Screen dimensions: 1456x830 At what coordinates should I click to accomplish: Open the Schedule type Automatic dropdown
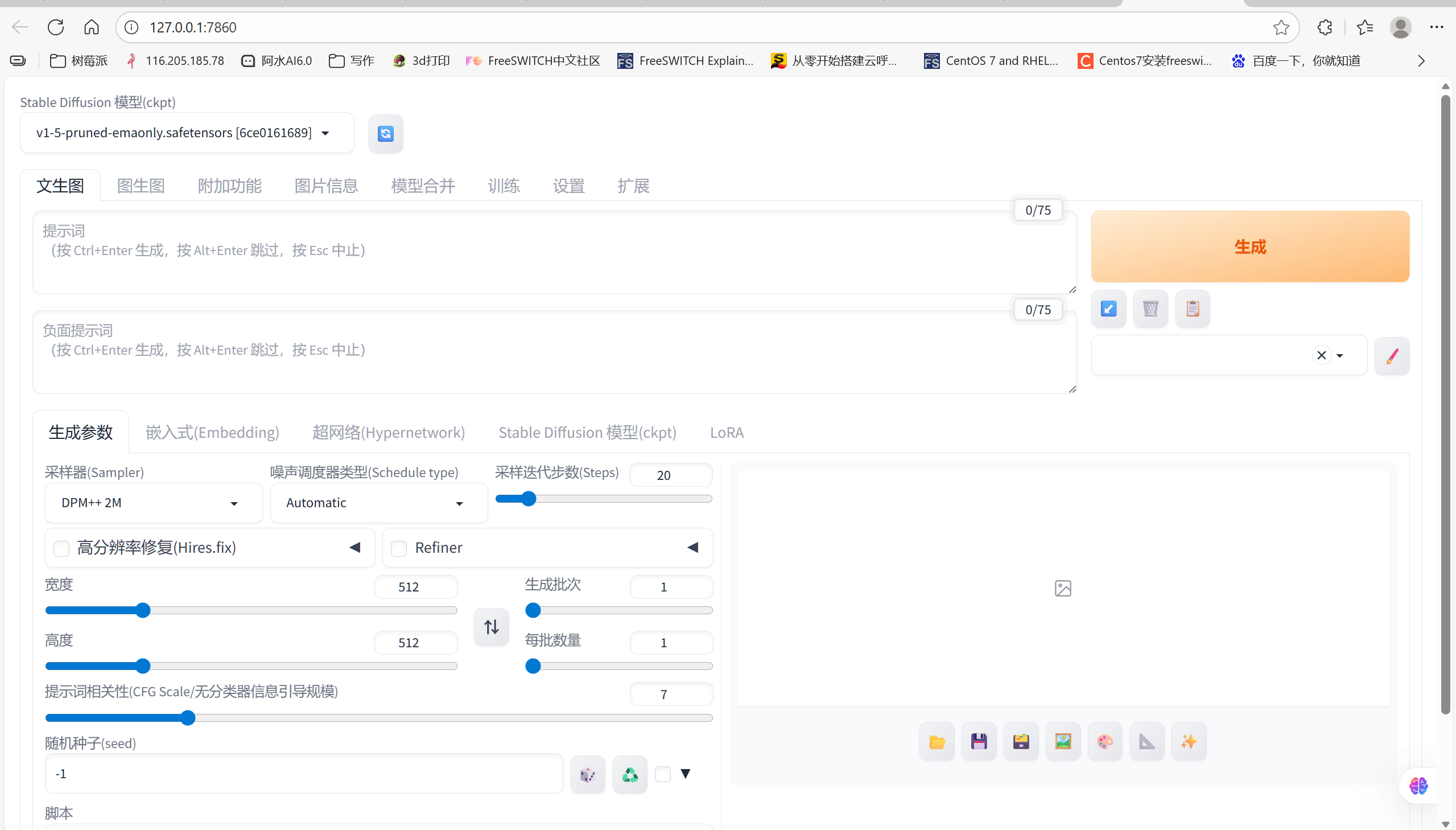click(378, 503)
